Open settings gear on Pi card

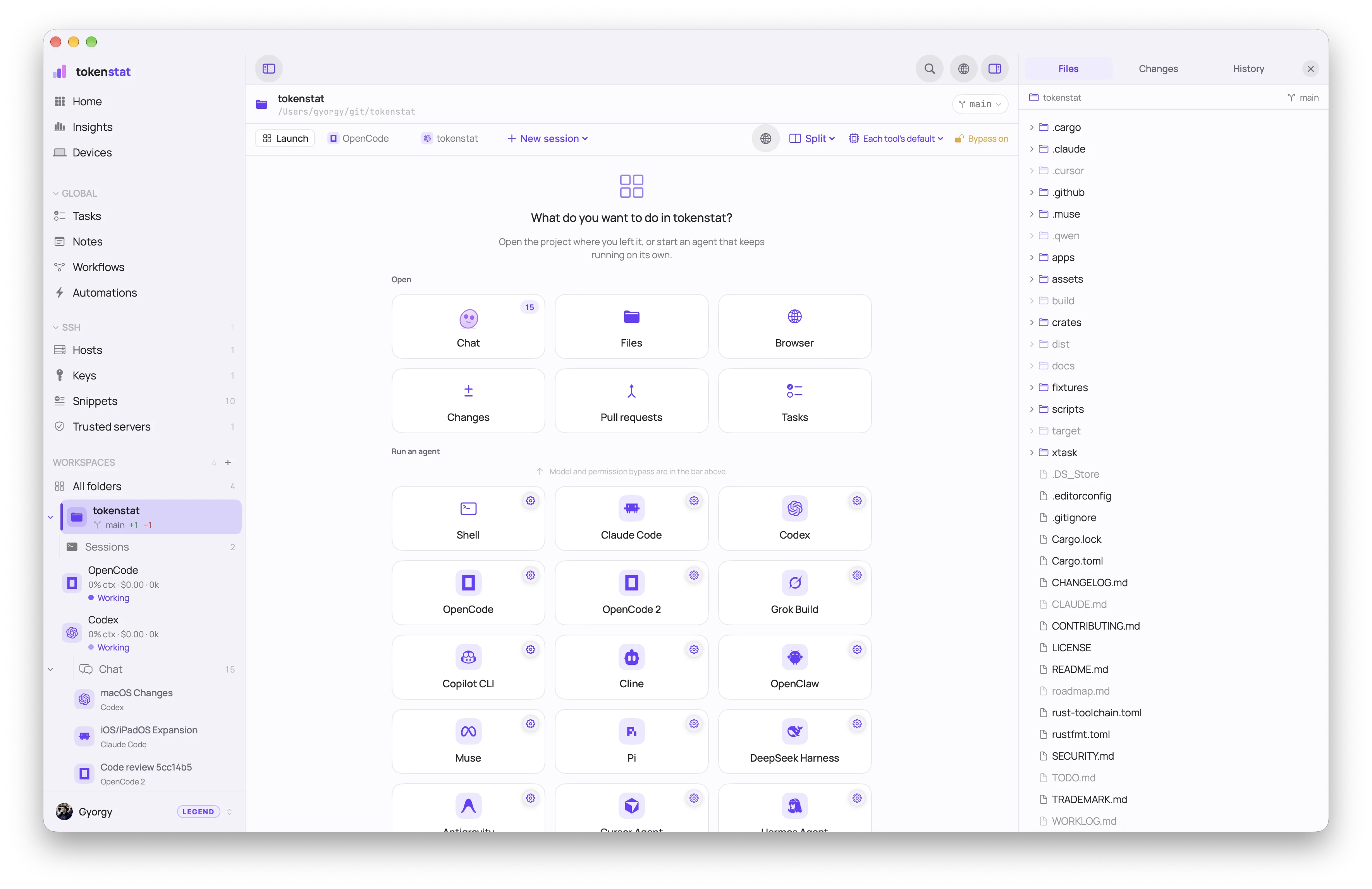(694, 724)
